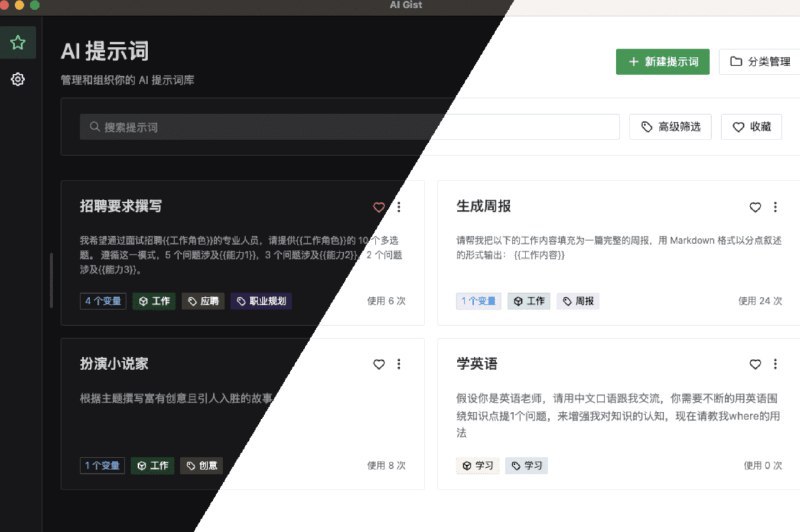Click the 搜索提示词 search field

(x=350, y=127)
